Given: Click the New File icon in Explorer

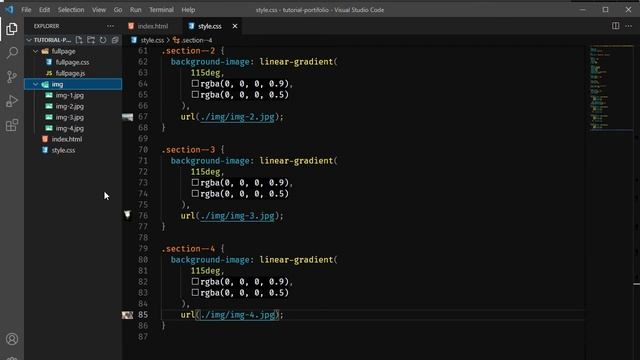Looking at the screenshot, I should coord(79,40).
